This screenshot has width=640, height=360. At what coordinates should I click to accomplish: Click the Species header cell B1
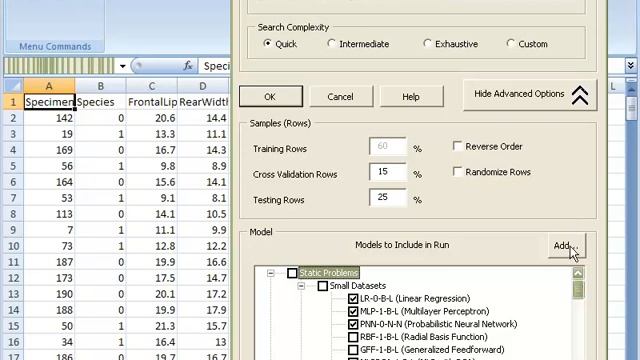(x=100, y=102)
